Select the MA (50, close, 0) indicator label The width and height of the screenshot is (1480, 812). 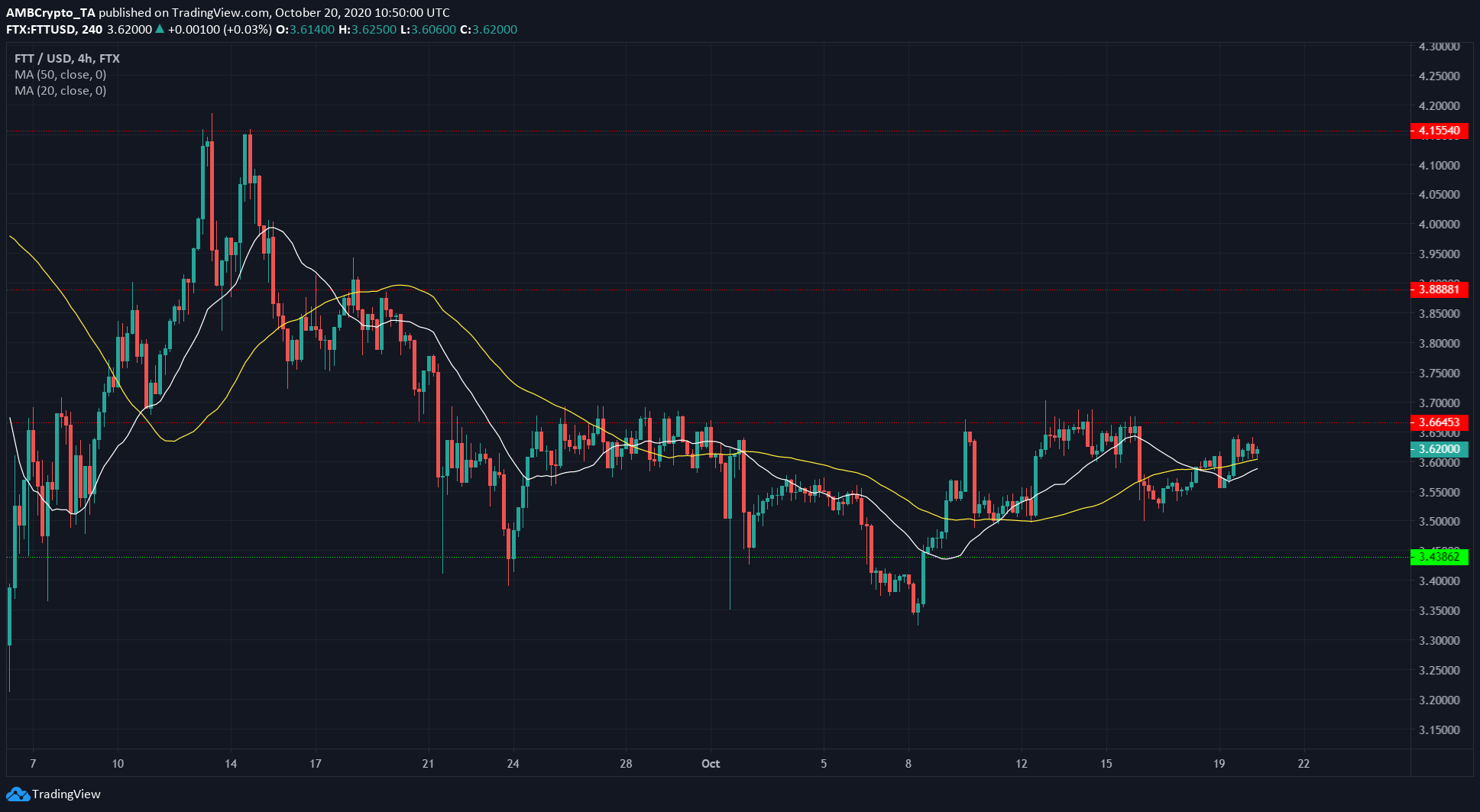click(x=60, y=75)
